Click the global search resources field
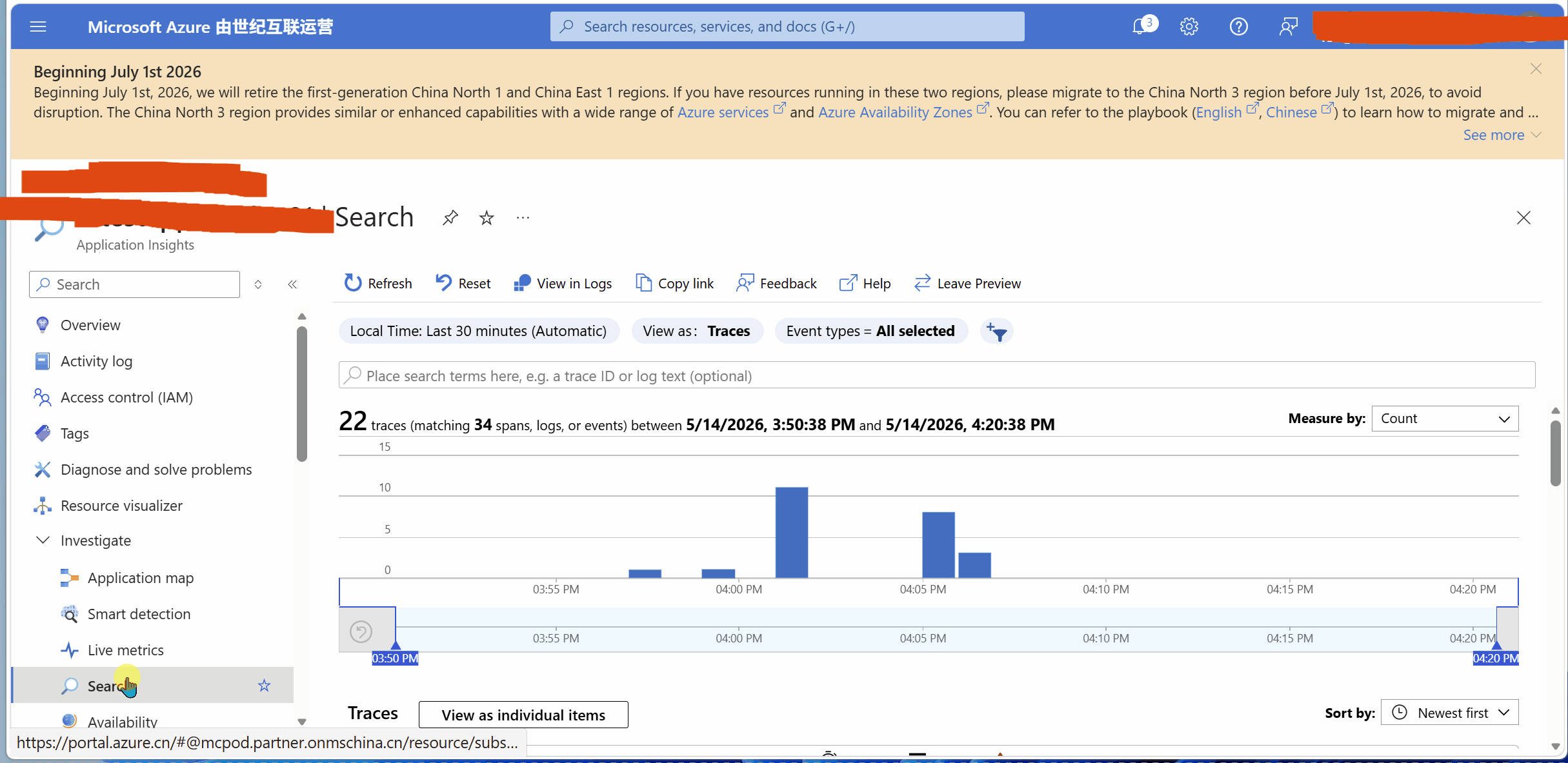 (x=787, y=26)
